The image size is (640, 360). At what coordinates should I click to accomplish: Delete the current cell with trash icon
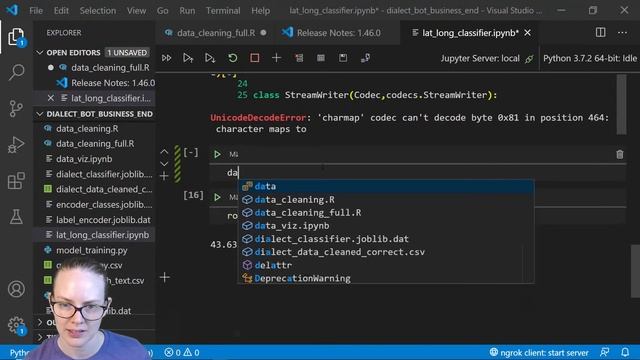coord(620,154)
